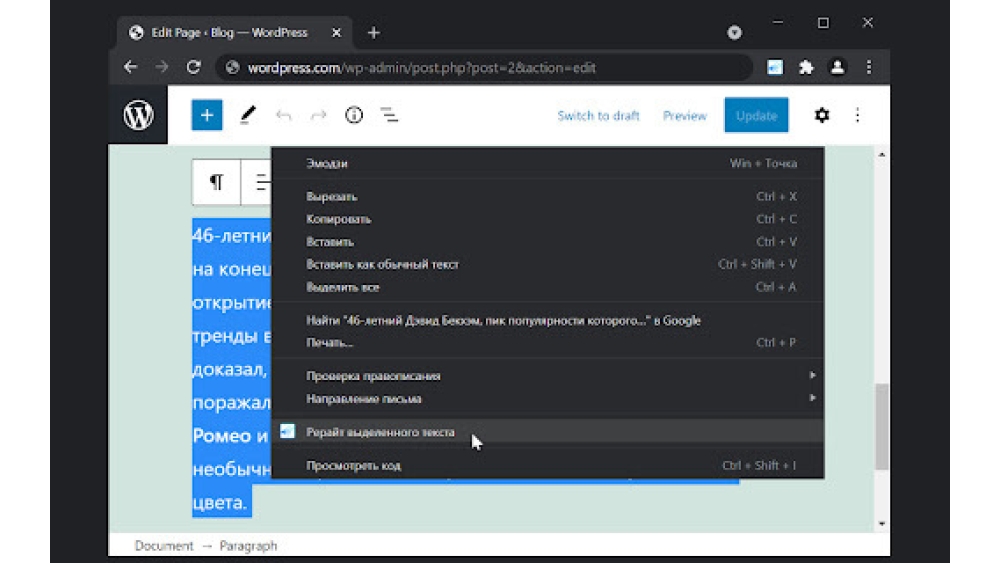Select the pencil Tools icon

[247, 115]
